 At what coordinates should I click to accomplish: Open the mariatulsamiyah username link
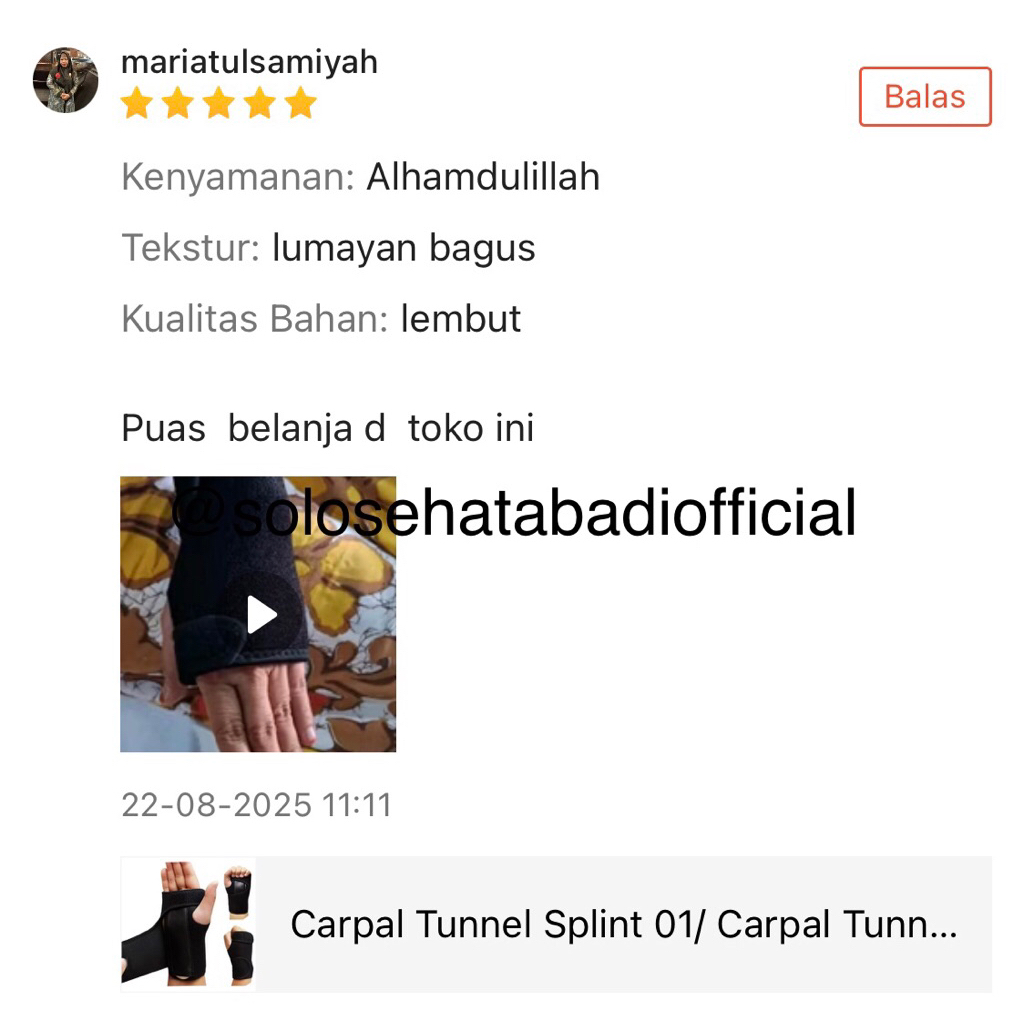pos(249,63)
